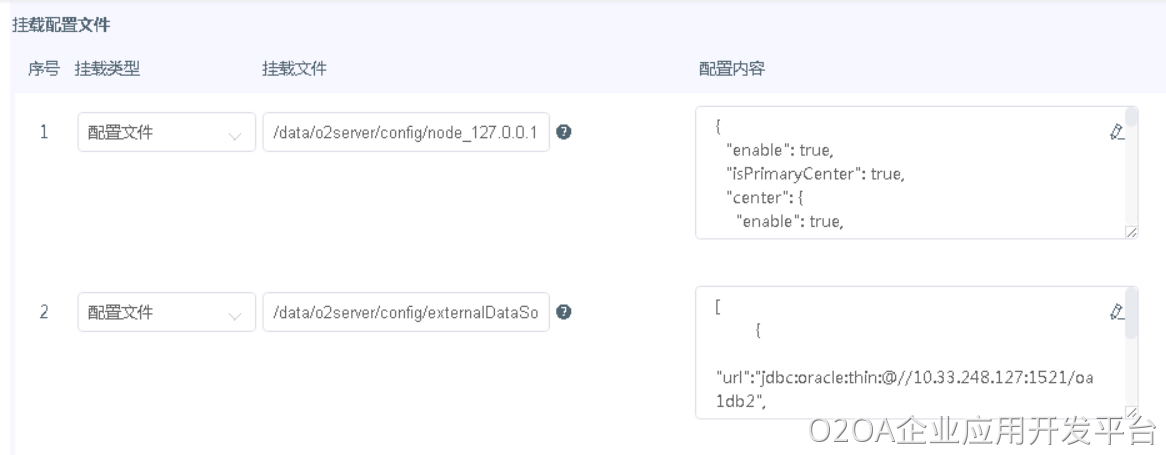Focus the /data/o2server/config/externalDataSo path field

[406, 312]
